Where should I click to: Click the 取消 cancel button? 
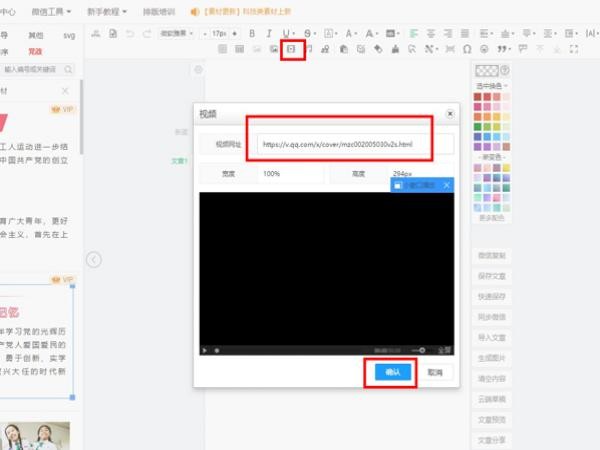coord(435,372)
